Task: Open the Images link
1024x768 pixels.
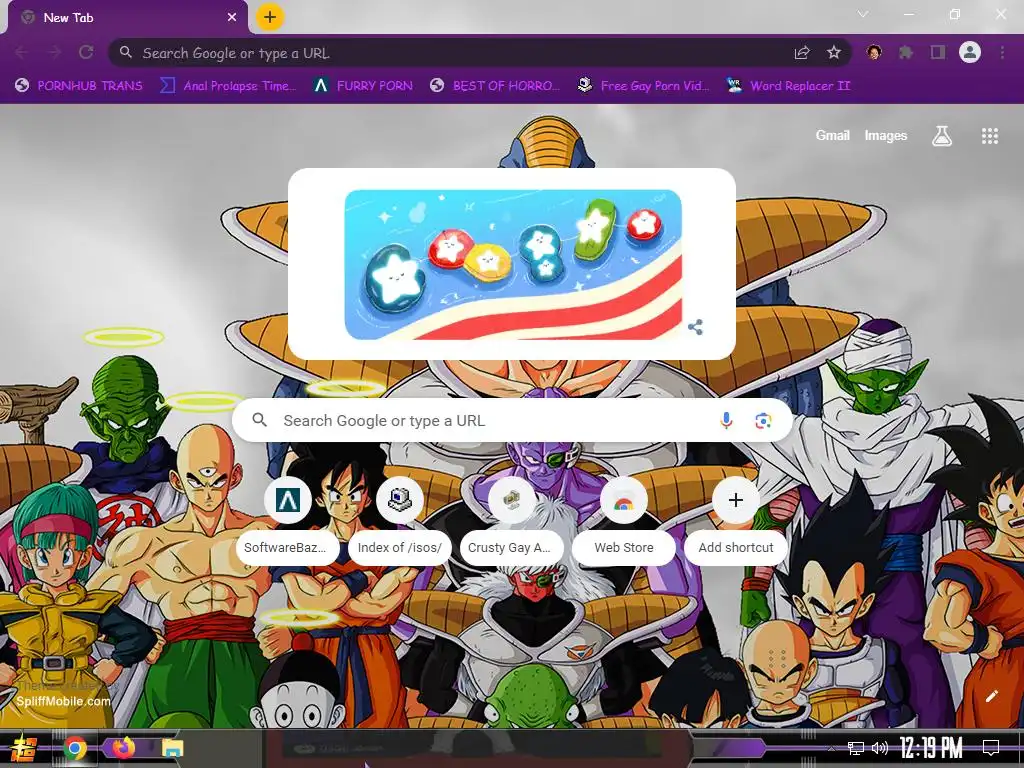Action: click(886, 135)
